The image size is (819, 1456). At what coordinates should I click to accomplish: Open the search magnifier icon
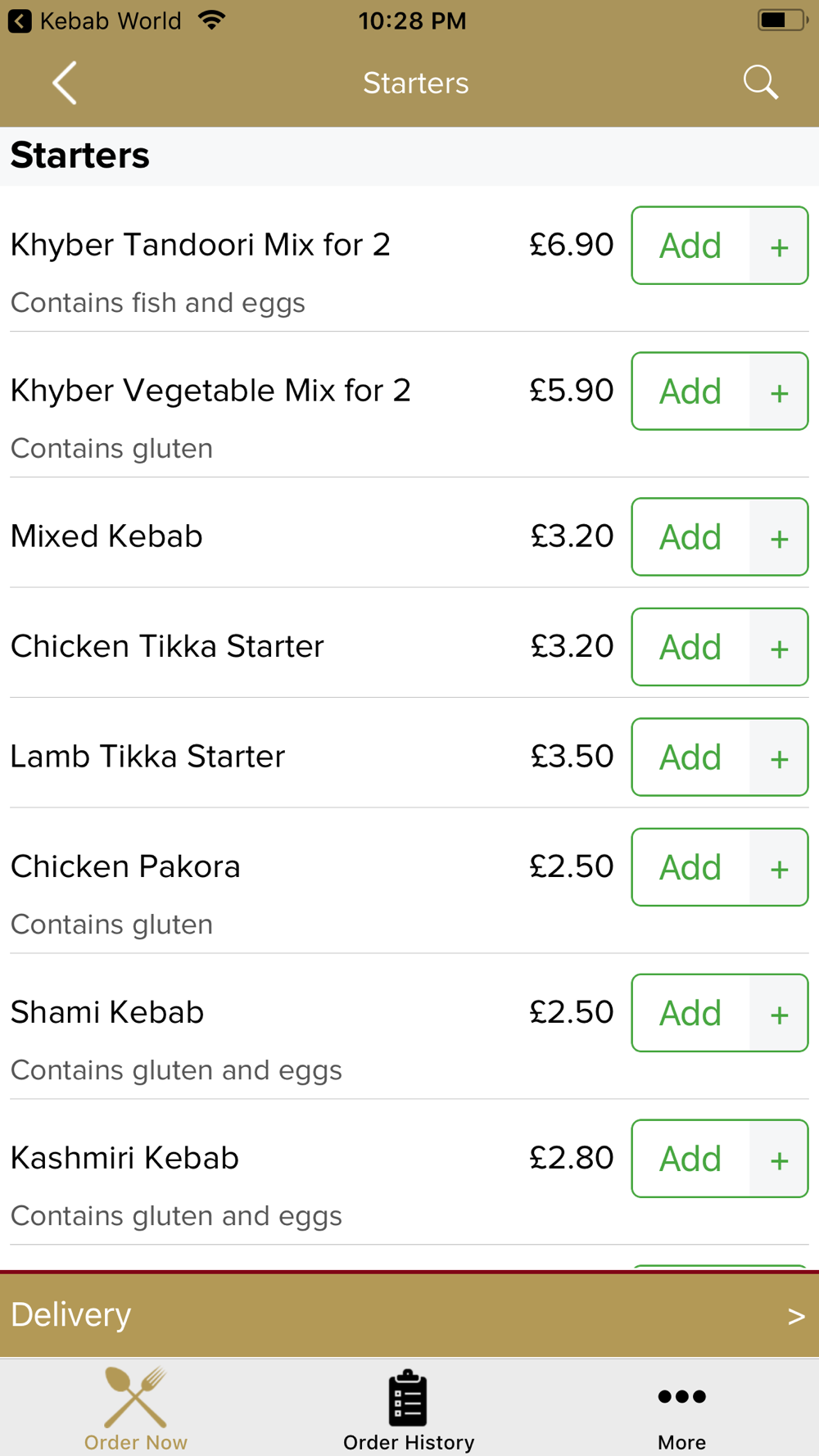click(x=760, y=83)
